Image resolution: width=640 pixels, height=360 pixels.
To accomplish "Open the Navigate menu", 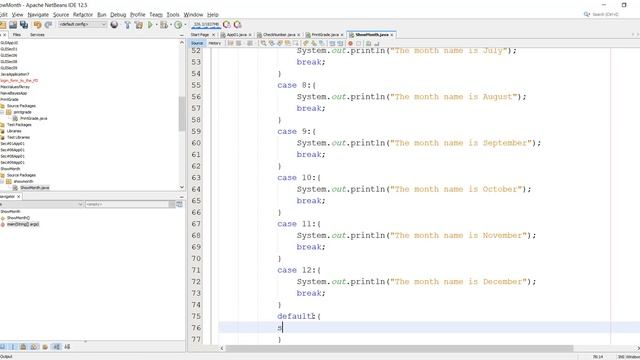I will [x=38, y=15].
